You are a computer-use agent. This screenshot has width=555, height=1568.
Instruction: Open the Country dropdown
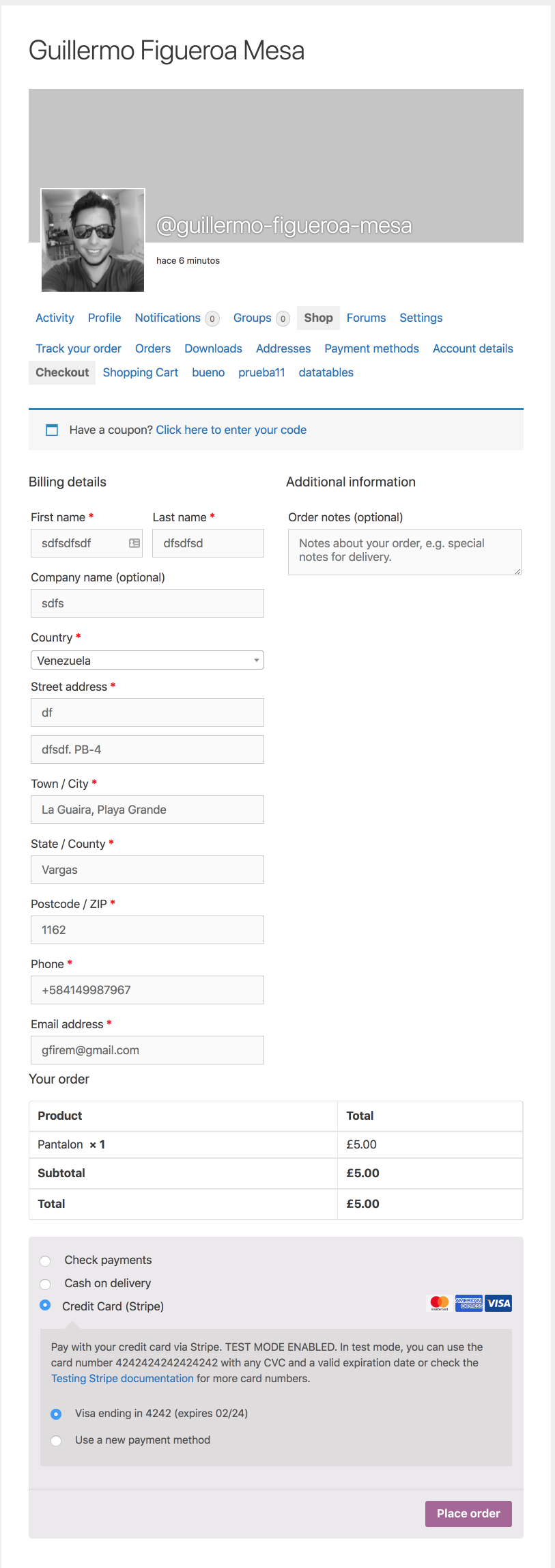click(147, 660)
